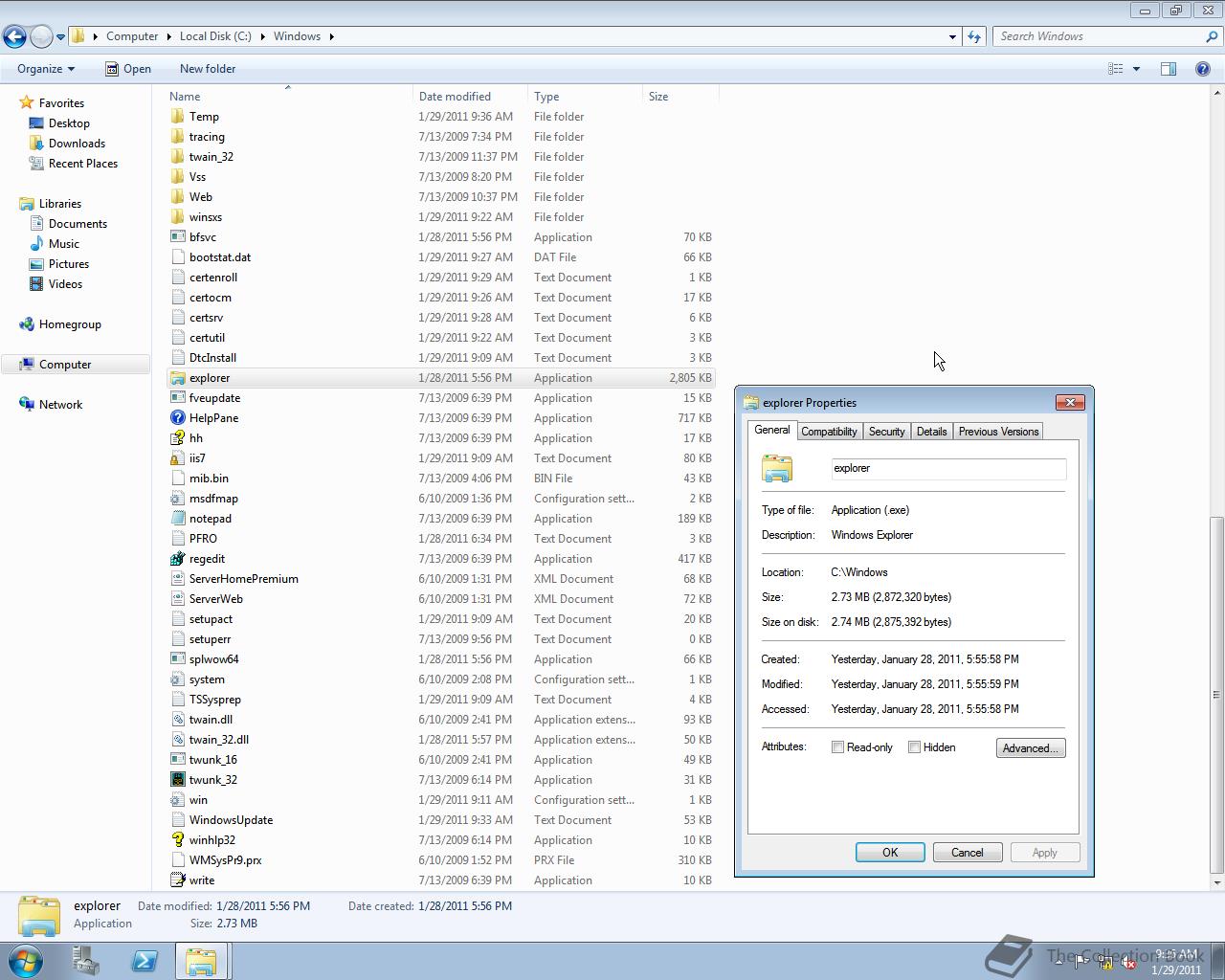Select Videos library in sidebar
1225x980 pixels.
tap(65, 284)
